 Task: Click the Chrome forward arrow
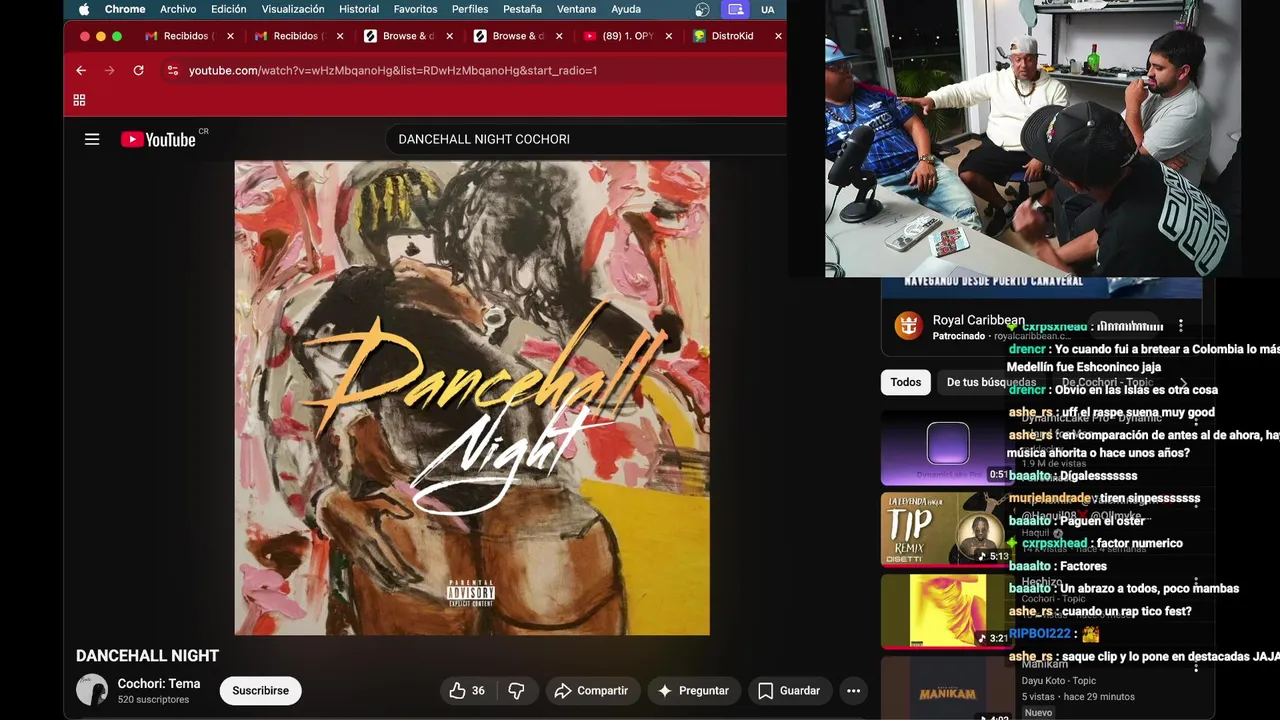[x=110, y=70]
